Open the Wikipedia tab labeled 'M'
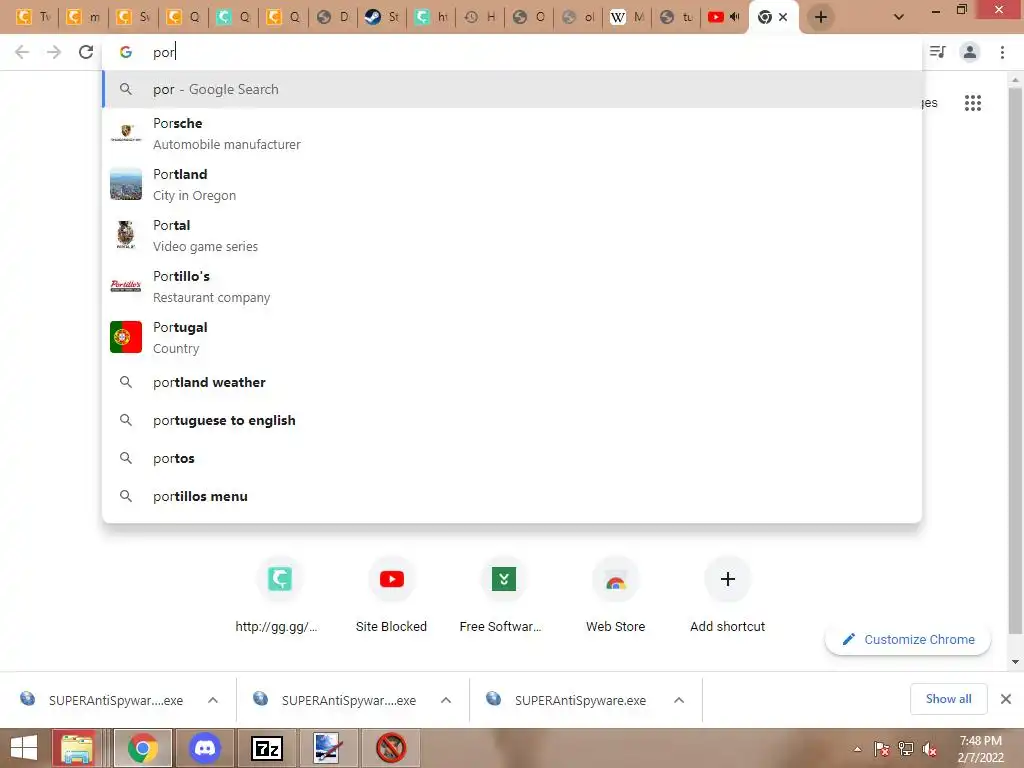The width and height of the screenshot is (1024, 768). tap(626, 17)
